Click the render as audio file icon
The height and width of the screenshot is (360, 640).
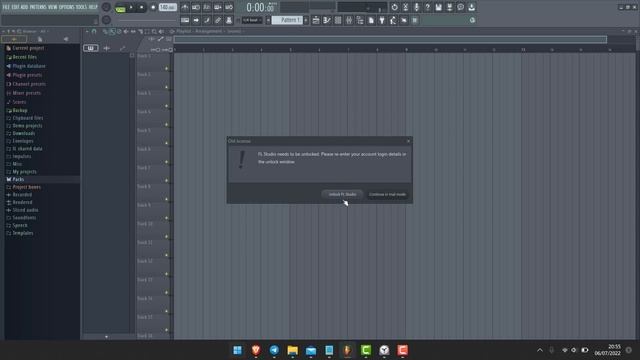(449, 7)
